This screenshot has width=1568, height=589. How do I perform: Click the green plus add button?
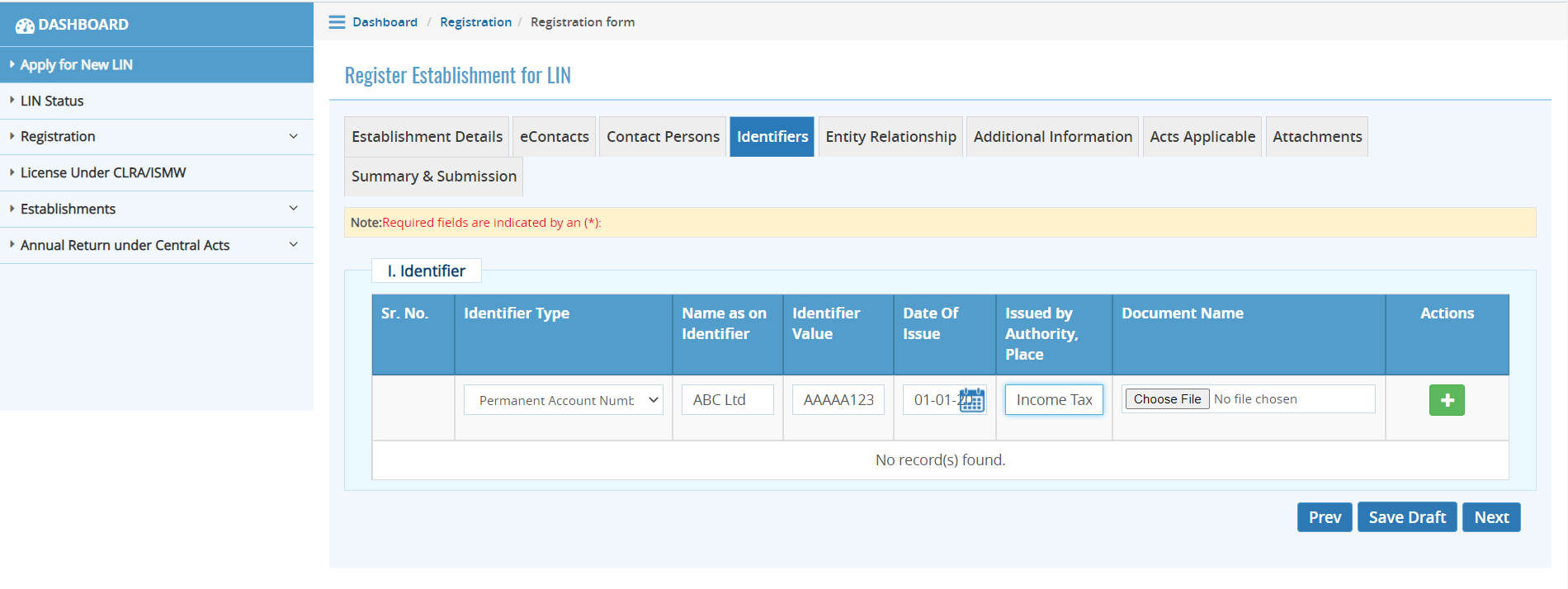point(1446,400)
